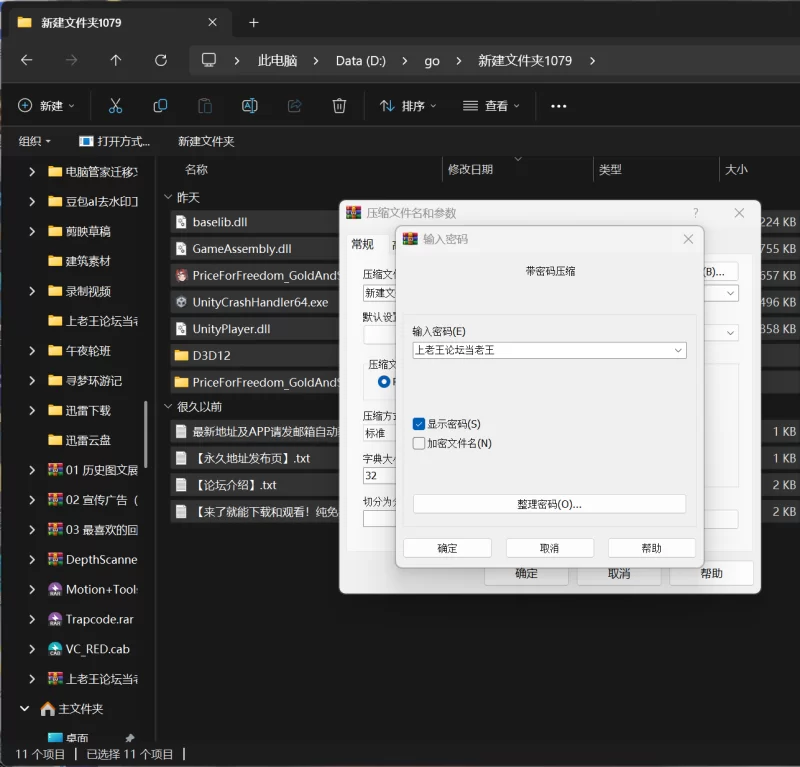Refresh the current folder
The width and height of the screenshot is (800, 767).
pyautogui.click(x=161, y=60)
